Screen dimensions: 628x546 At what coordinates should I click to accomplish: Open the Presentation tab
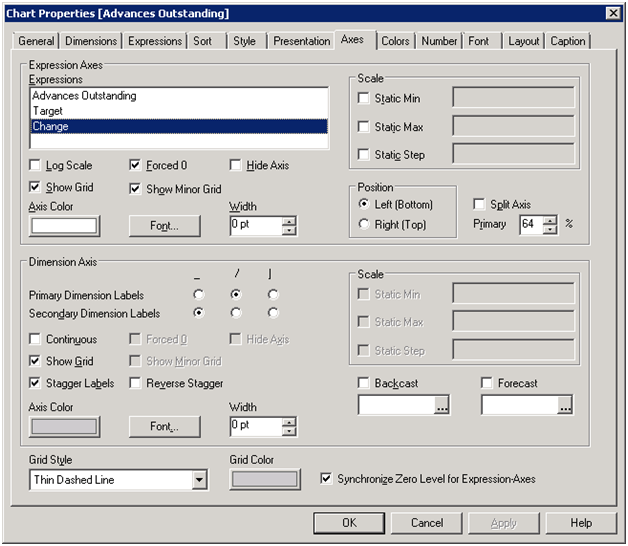tap(301, 41)
